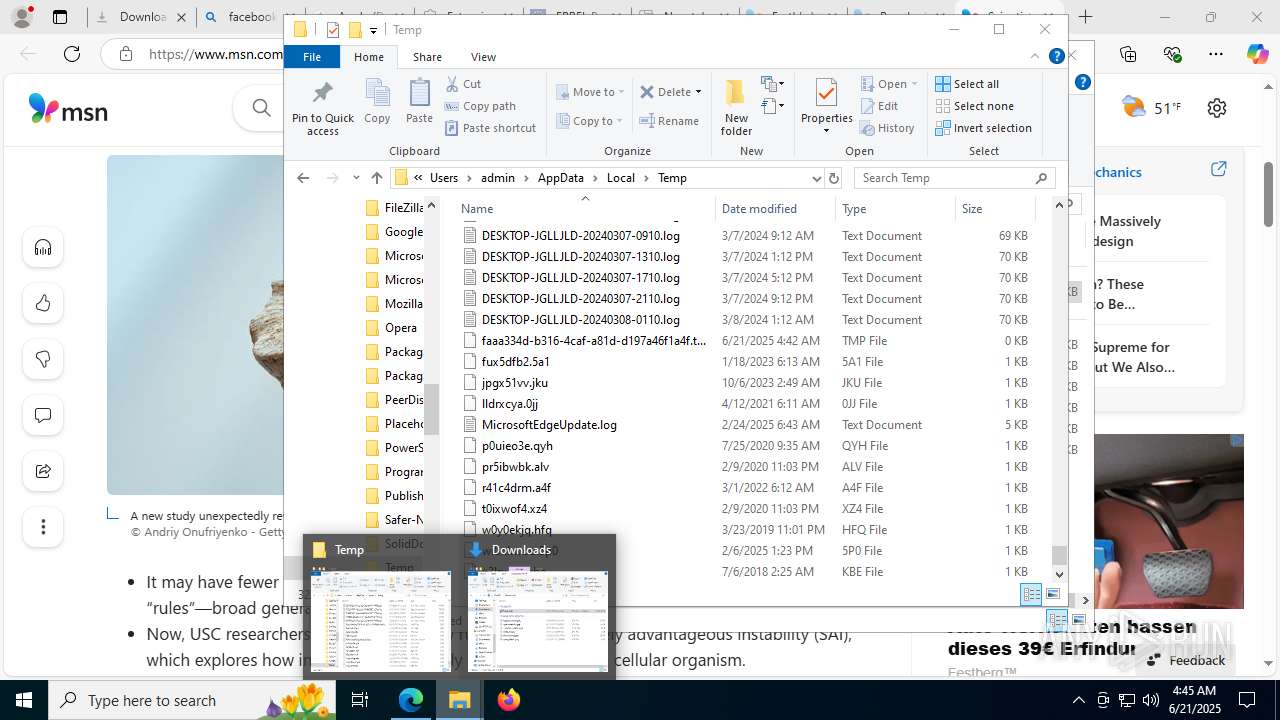
Task: Click Copy path in the ribbon
Action: (x=480, y=106)
